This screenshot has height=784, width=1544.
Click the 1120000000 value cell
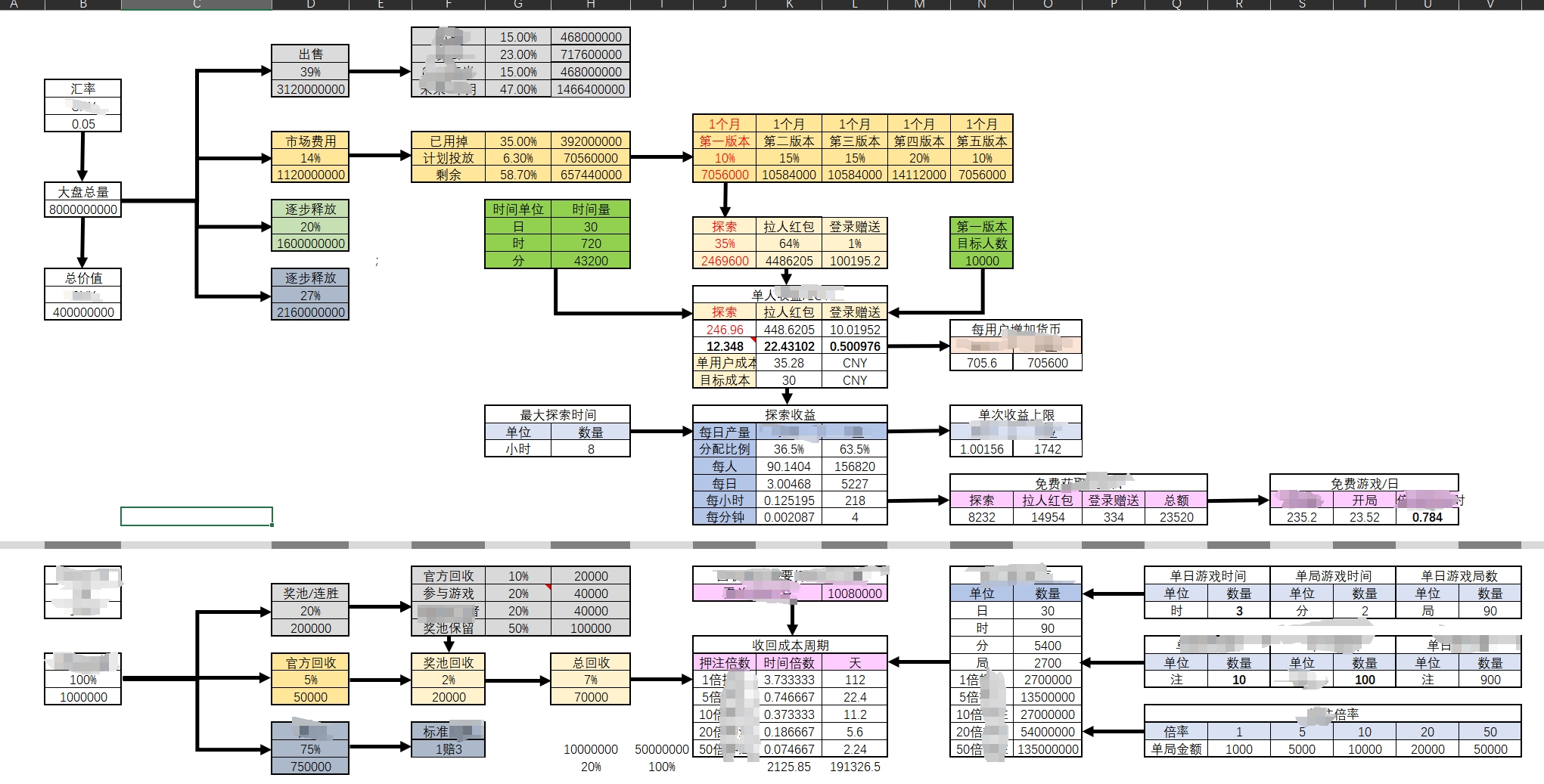coord(310,175)
